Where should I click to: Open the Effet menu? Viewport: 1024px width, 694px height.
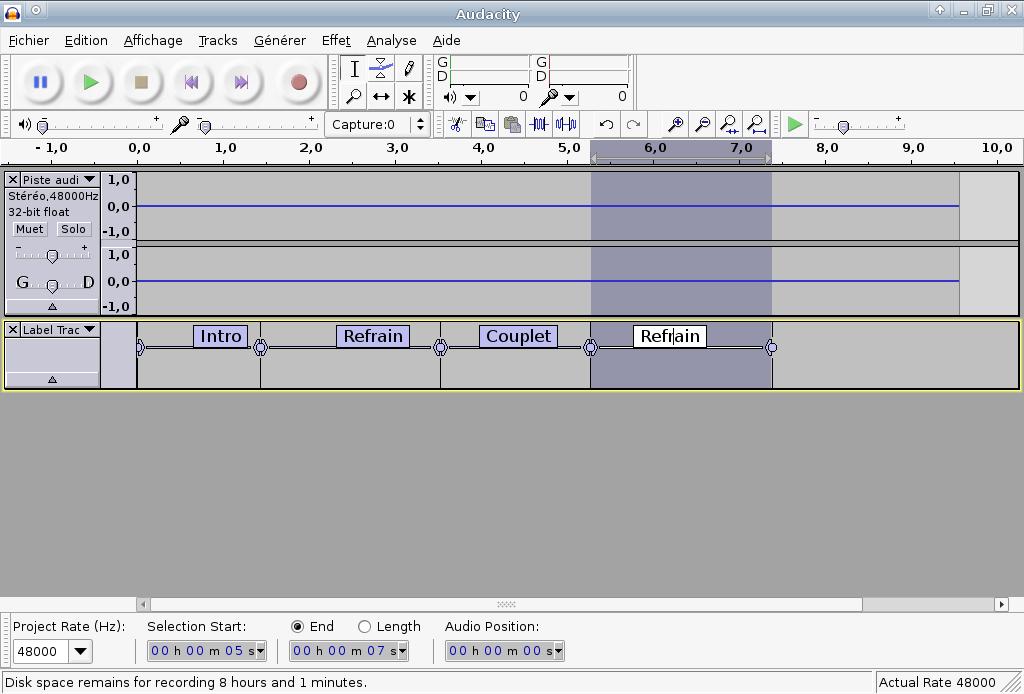pyautogui.click(x=336, y=41)
